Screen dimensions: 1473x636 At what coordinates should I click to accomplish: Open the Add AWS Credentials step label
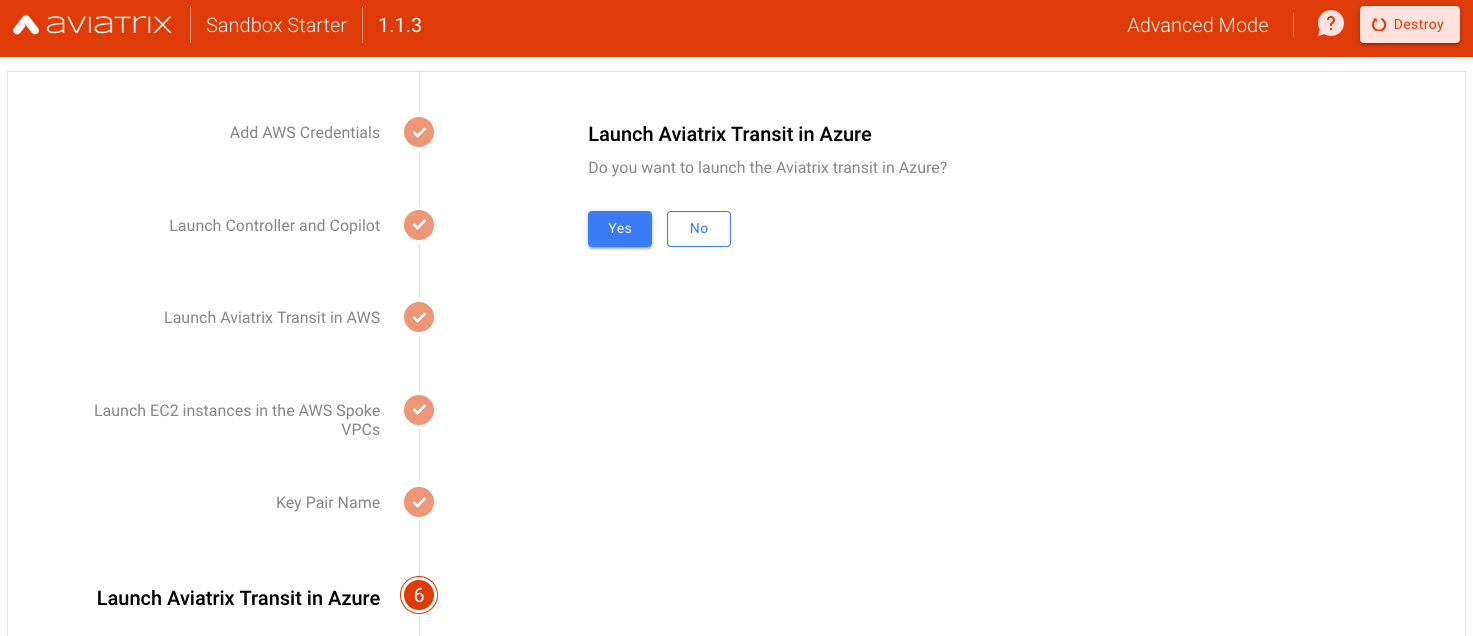(305, 133)
